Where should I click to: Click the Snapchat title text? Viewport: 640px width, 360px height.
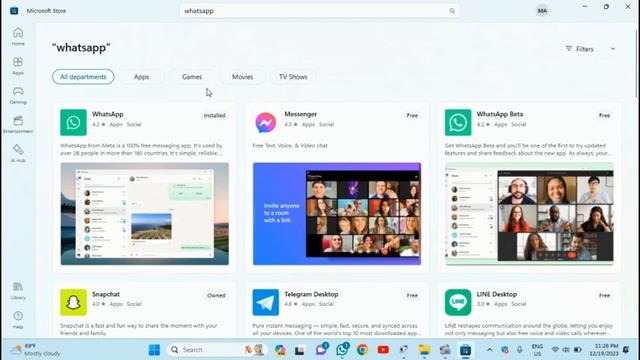click(x=106, y=294)
